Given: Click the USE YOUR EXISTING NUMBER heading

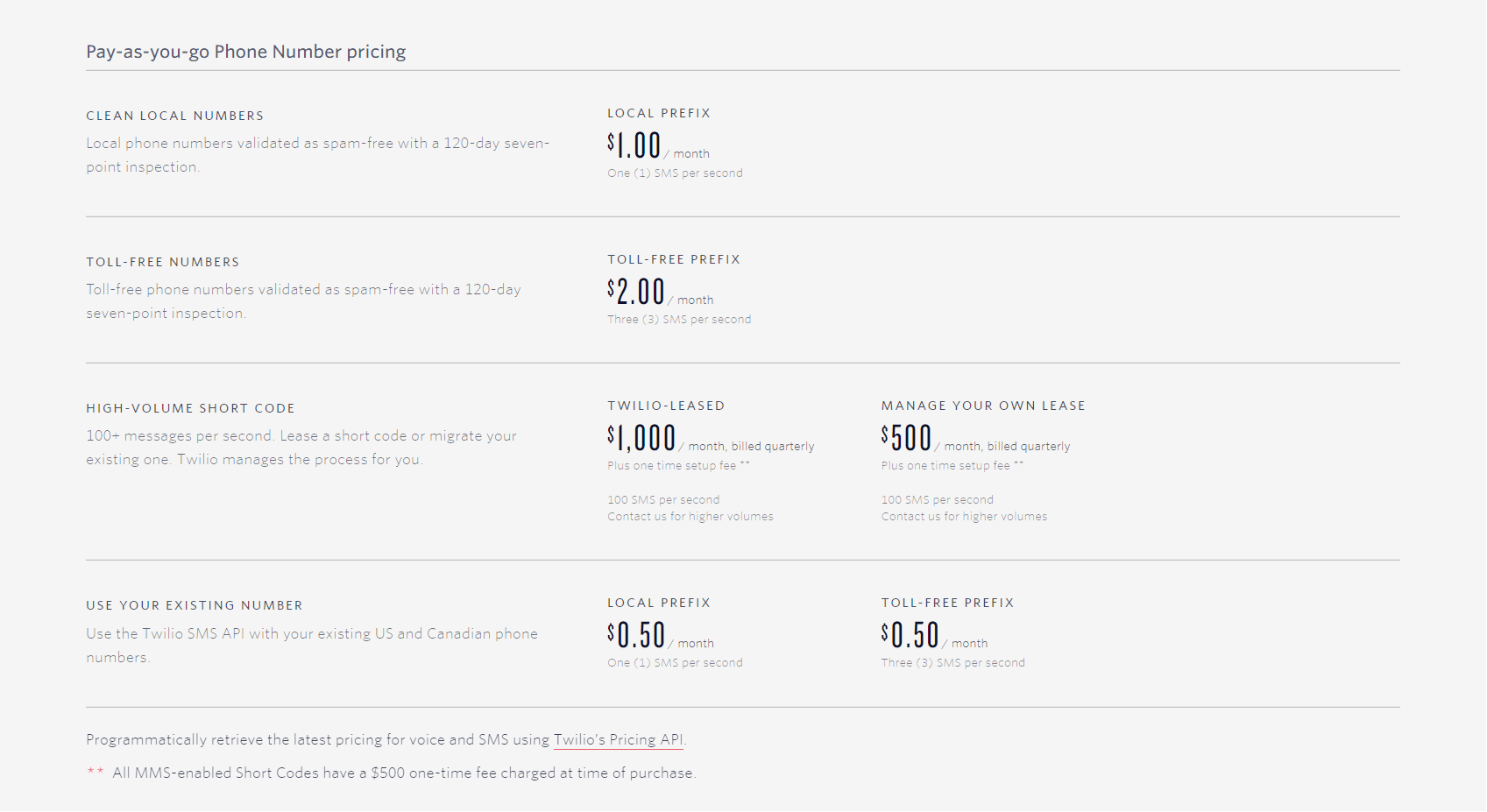Looking at the screenshot, I should click(194, 605).
